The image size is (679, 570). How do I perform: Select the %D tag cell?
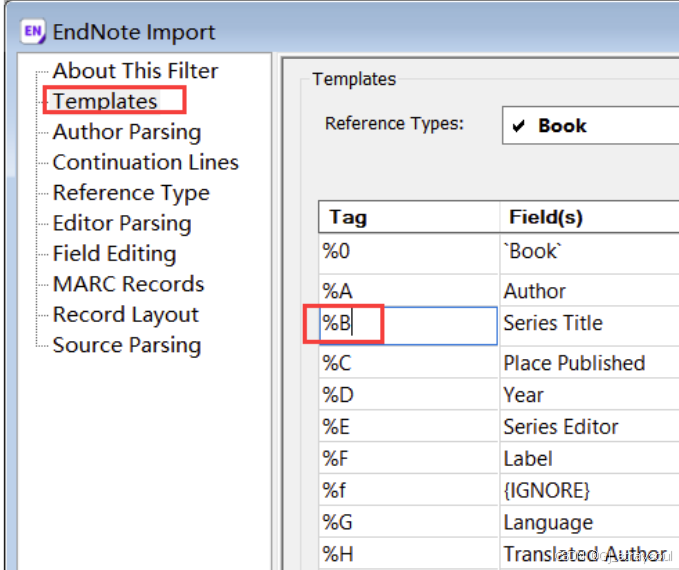408,395
